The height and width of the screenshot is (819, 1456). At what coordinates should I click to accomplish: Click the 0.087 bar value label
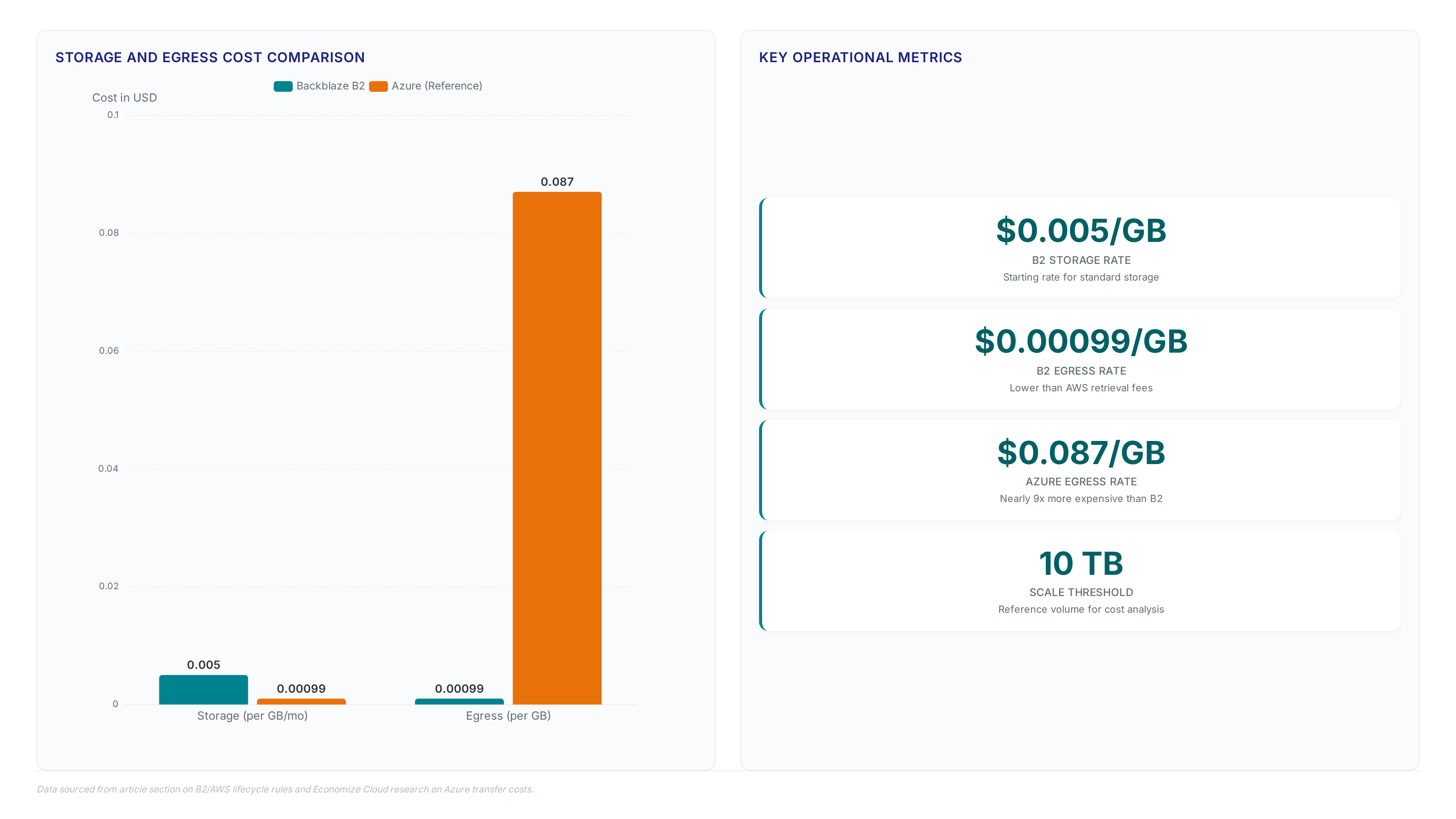click(x=557, y=182)
